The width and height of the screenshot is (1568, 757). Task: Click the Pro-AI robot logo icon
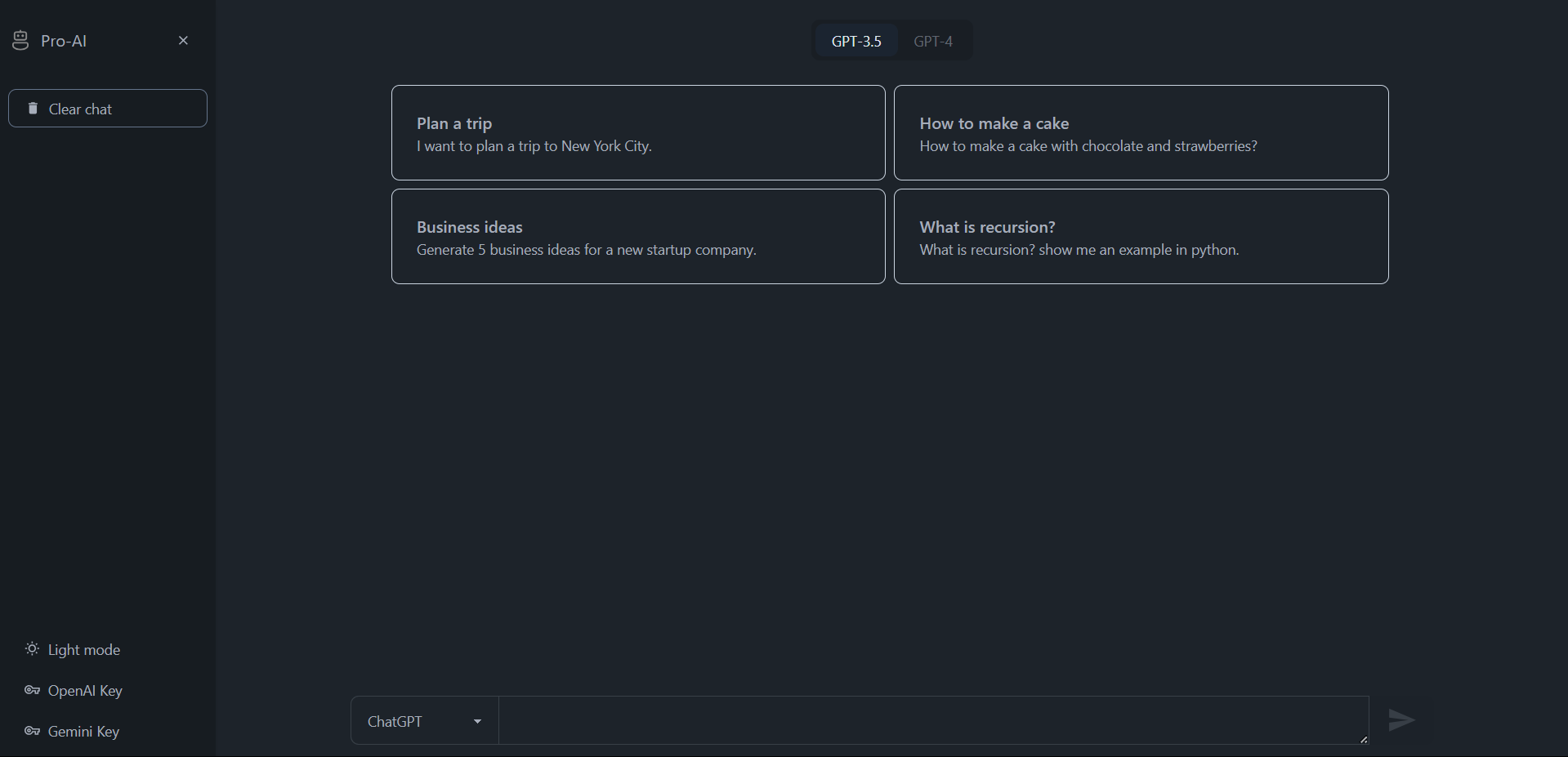[20, 39]
